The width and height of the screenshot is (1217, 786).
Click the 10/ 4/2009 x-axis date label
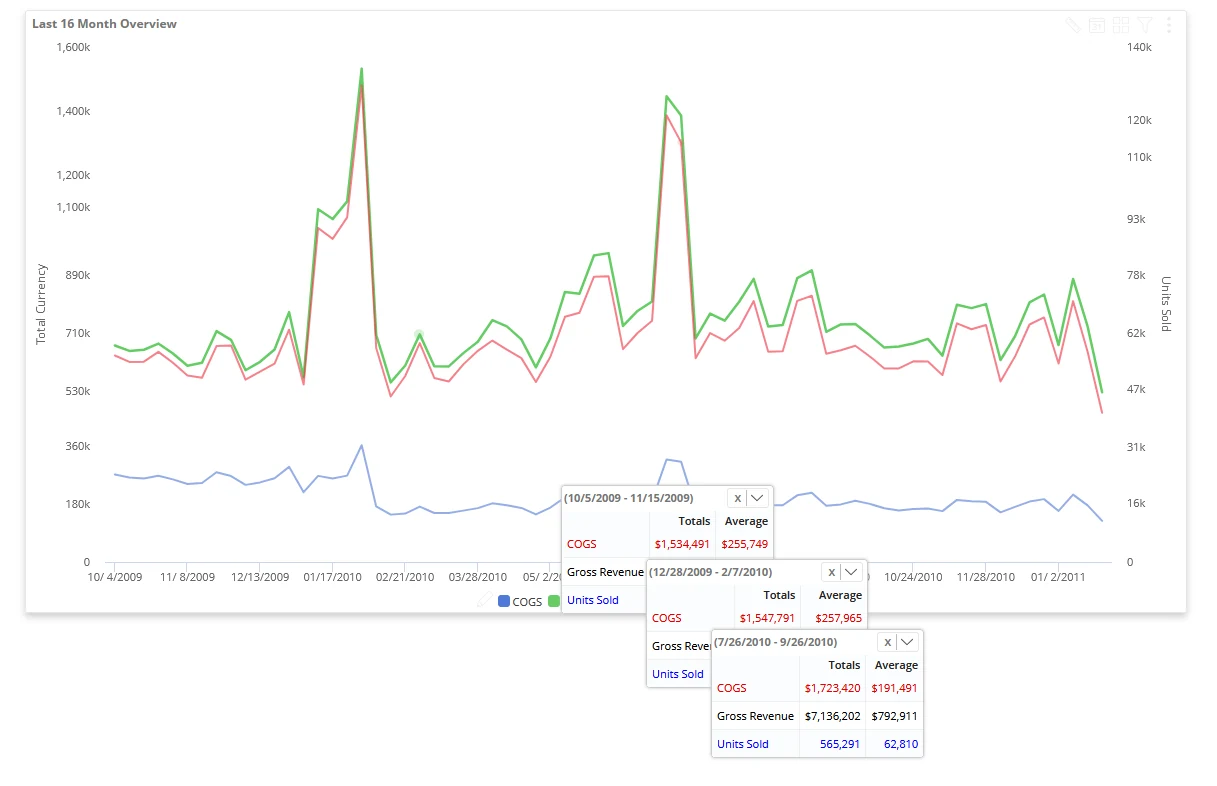tap(115, 577)
